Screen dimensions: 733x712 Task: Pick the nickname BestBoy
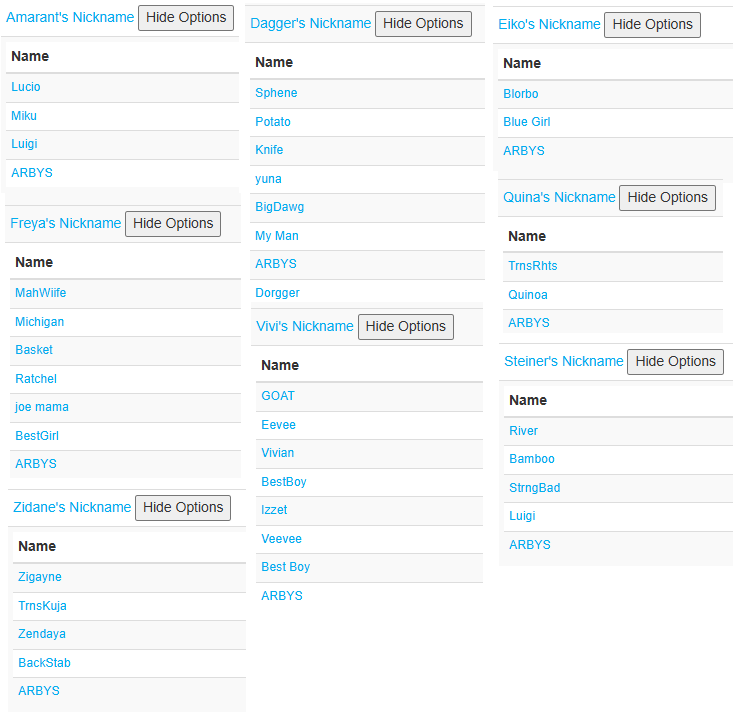point(284,482)
